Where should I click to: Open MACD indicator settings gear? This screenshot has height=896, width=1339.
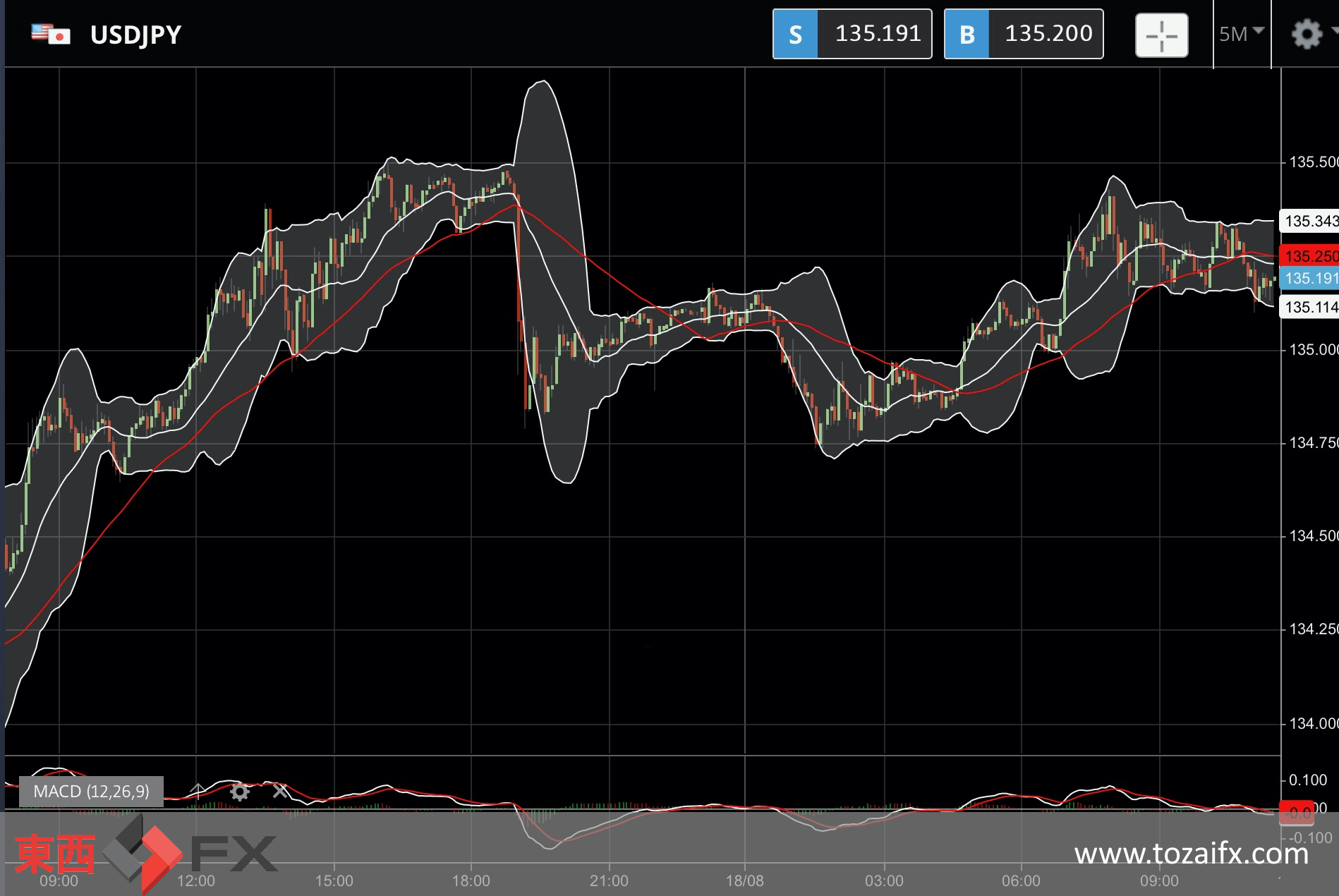[240, 792]
